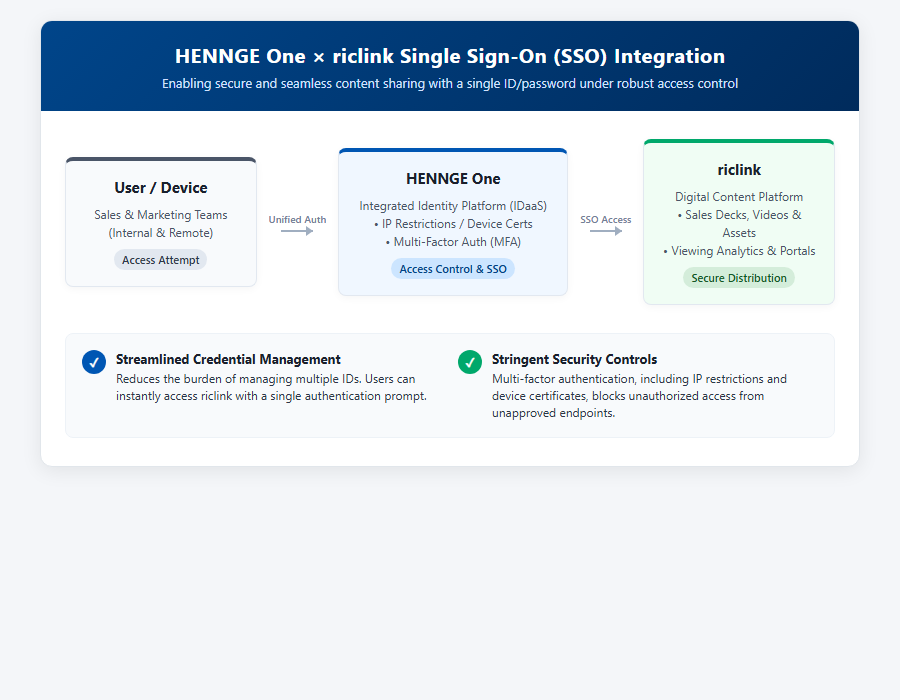Click the SSO Access arrow

(x=606, y=231)
